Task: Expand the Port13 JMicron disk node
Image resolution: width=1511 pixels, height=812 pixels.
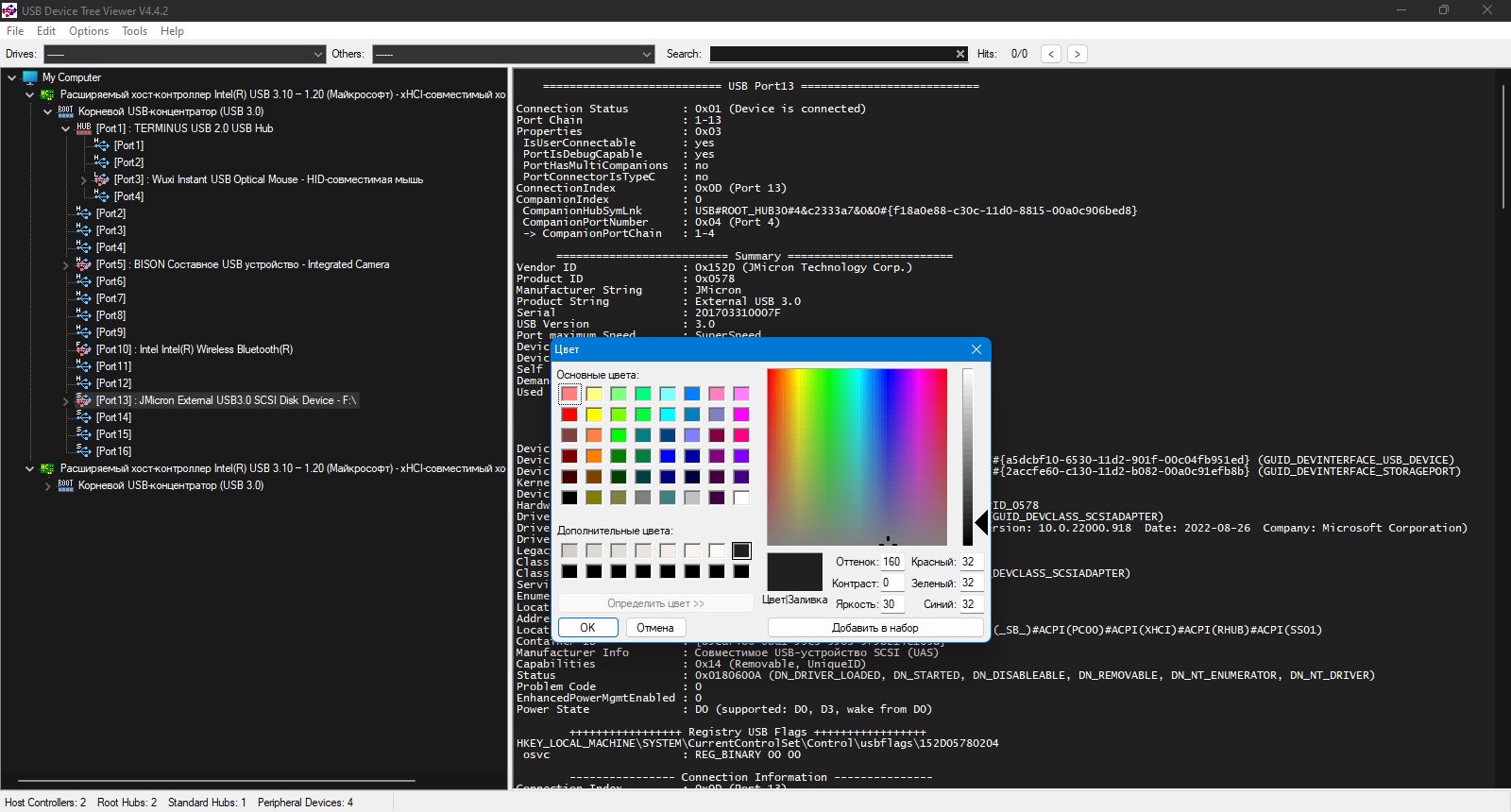Action: point(66,400)
